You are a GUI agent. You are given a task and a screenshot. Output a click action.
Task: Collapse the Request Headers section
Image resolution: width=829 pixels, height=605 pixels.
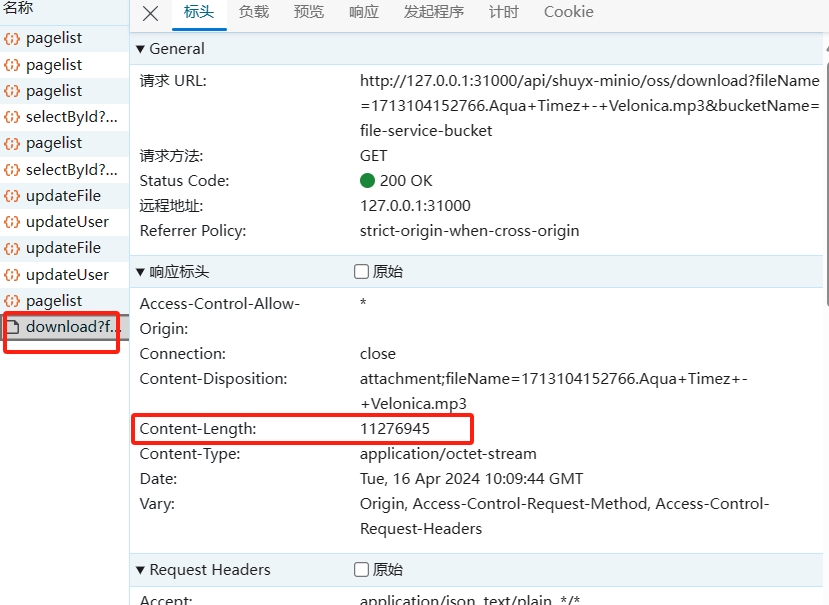pyautogui.click(x=141, y=570)
